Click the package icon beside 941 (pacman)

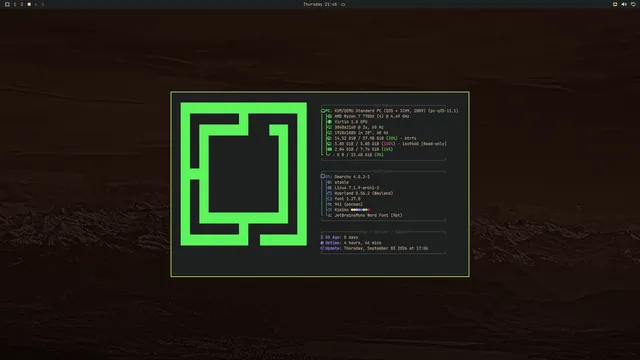click(x=330, y=204)
